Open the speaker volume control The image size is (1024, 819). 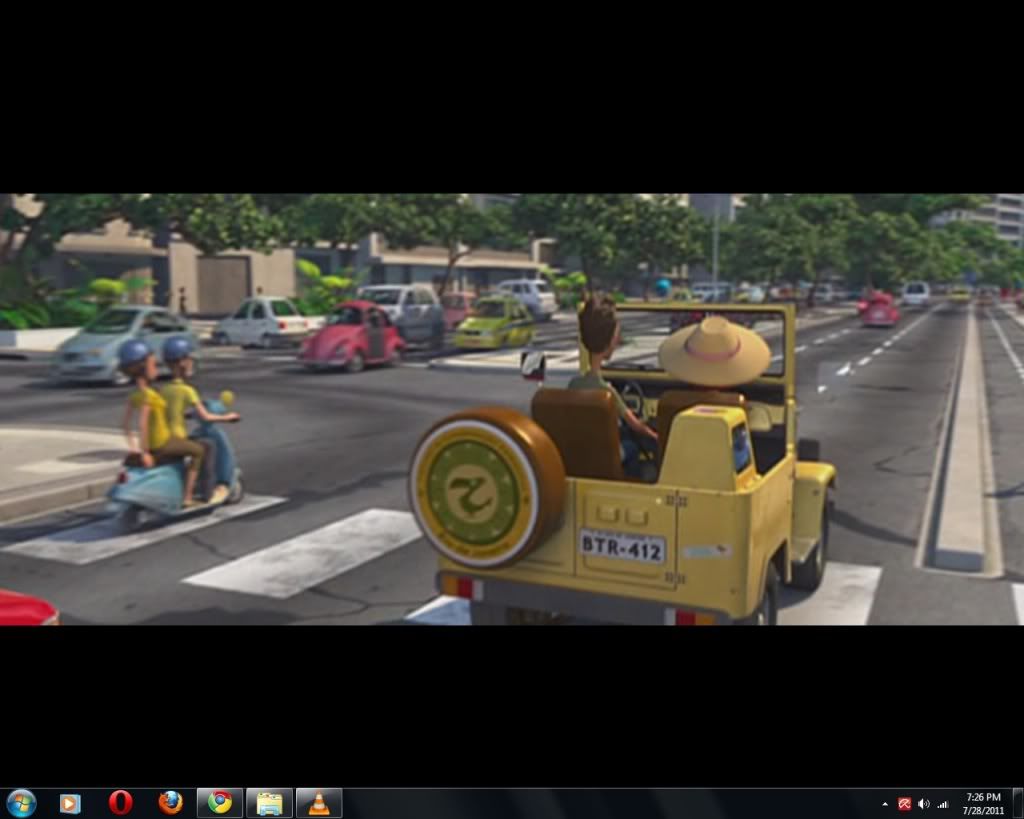(x=923, y=804)
